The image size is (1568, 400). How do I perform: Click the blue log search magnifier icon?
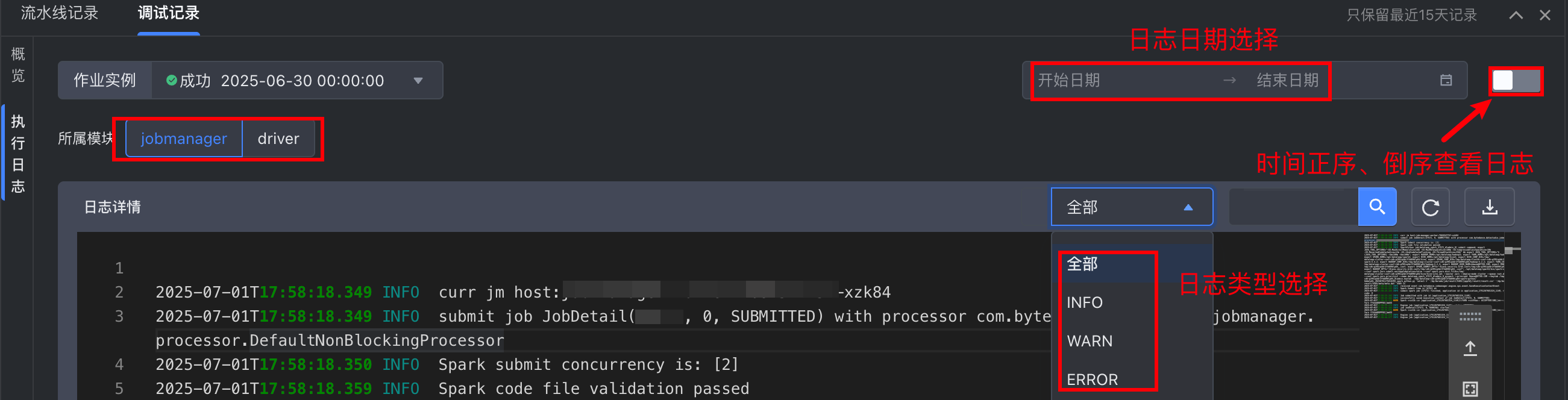[1377, 207]
